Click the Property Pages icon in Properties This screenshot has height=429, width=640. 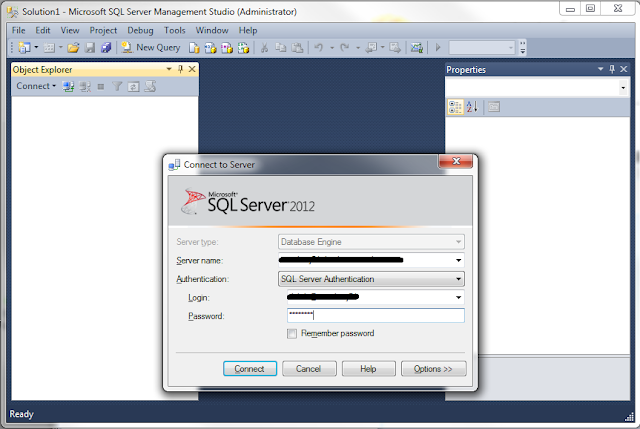point(494,107)
